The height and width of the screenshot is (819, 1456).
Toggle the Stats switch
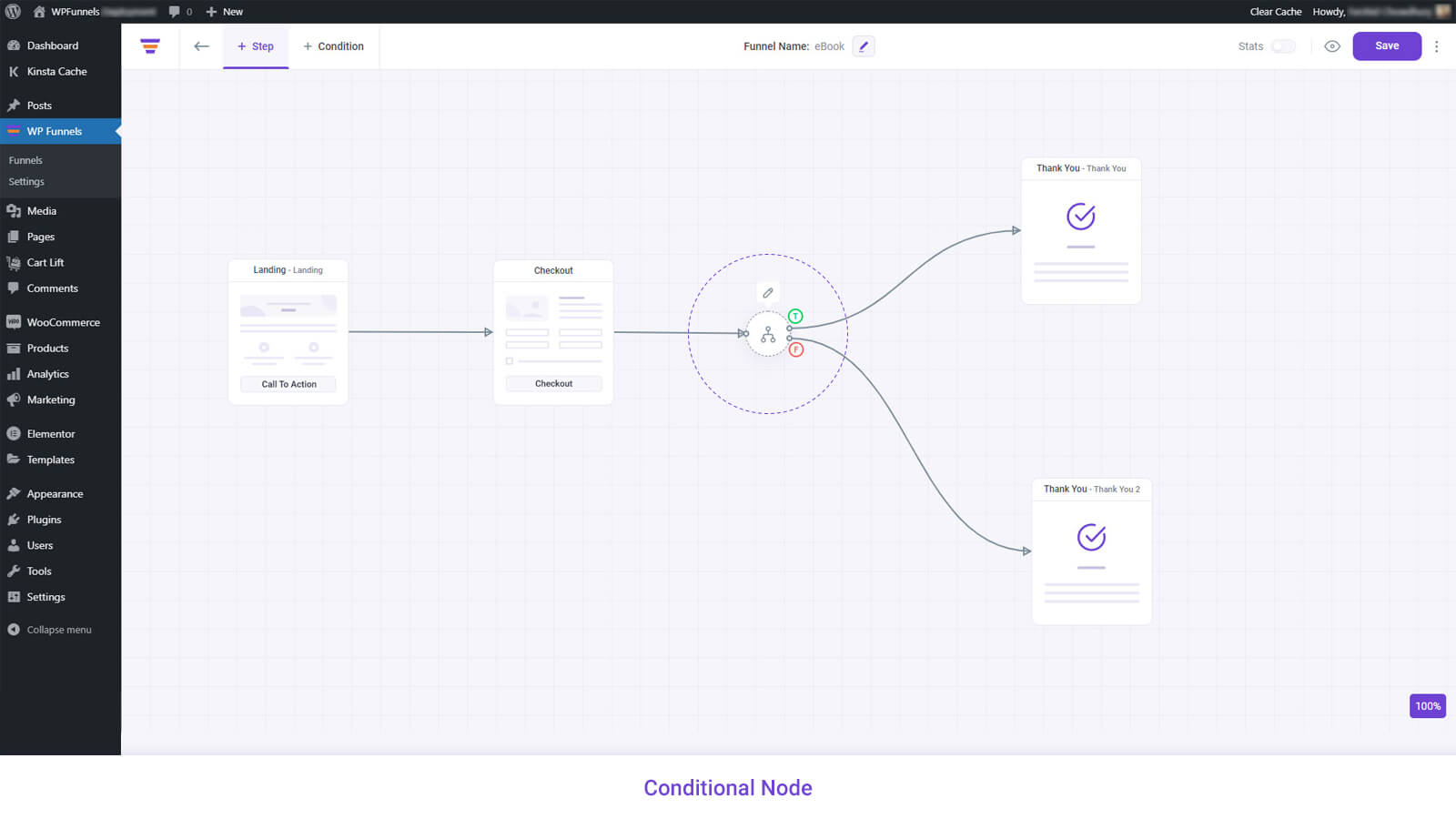pyautogui.click(x=1283, y=46)
